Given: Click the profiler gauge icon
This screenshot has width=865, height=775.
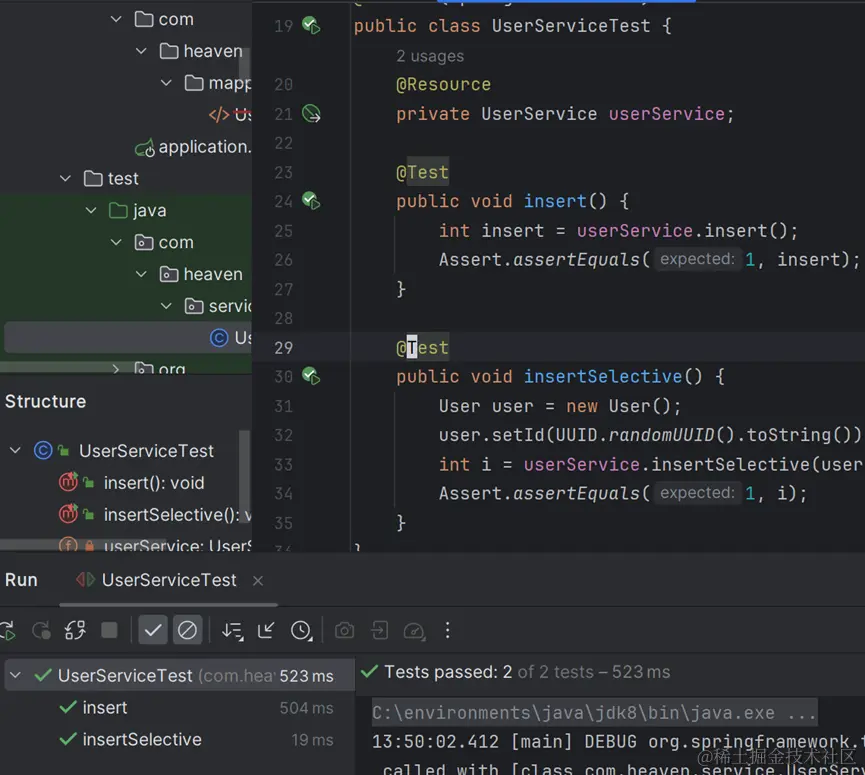Looking at the screenshot, I should pyautogui.click(x=414, y=630).
